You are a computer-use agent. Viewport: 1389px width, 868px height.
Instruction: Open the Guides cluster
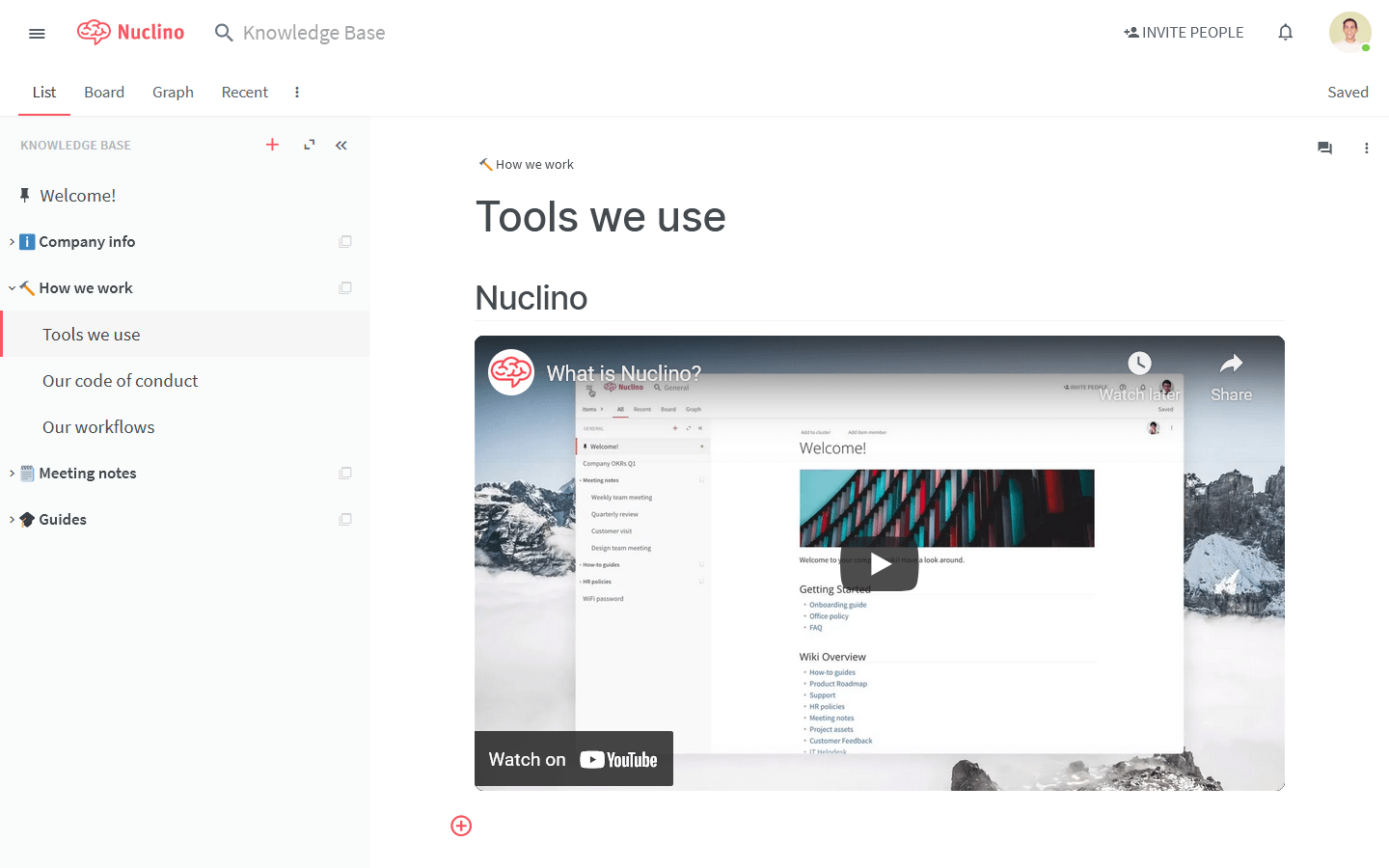63,520
